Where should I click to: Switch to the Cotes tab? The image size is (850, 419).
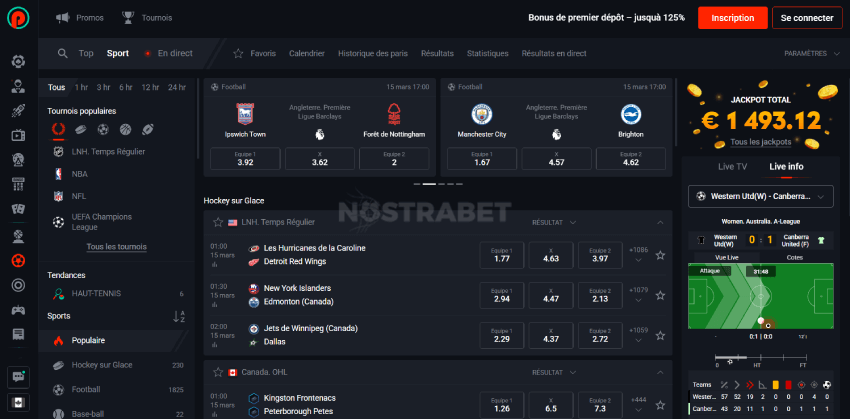point(795,257)
